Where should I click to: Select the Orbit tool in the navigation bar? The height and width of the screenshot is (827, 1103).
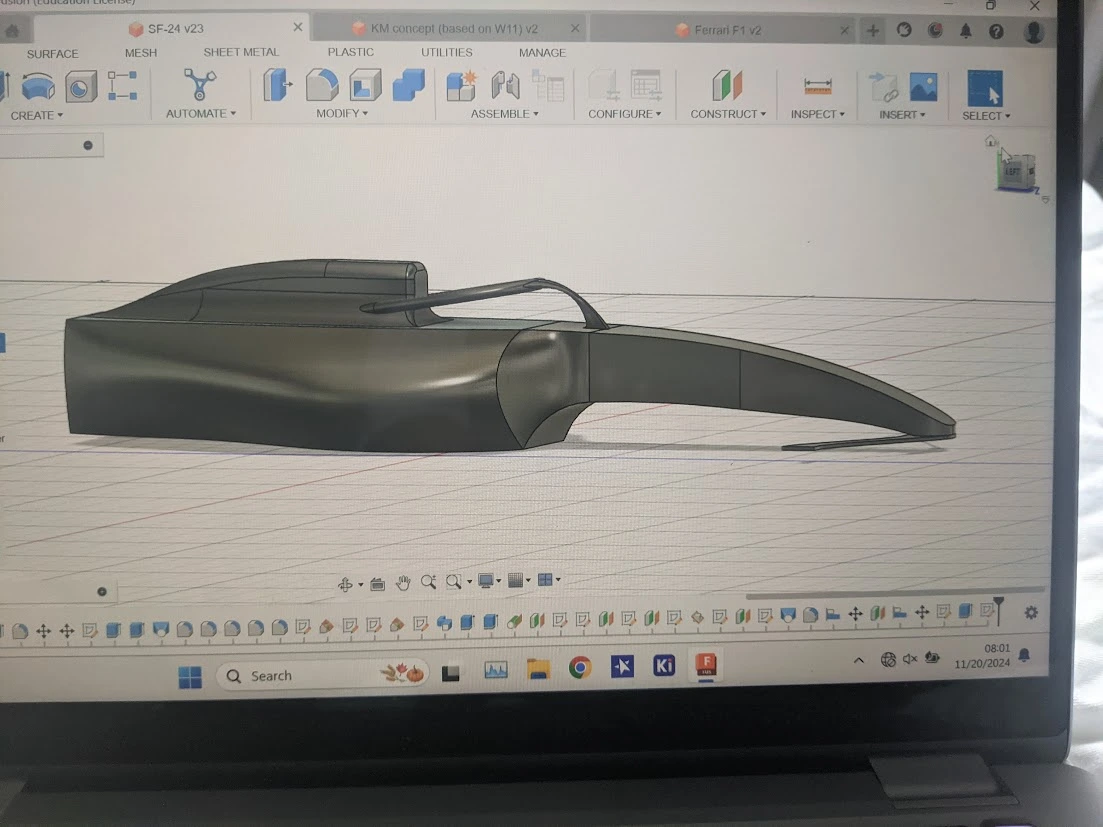click(x=345, y=582)
